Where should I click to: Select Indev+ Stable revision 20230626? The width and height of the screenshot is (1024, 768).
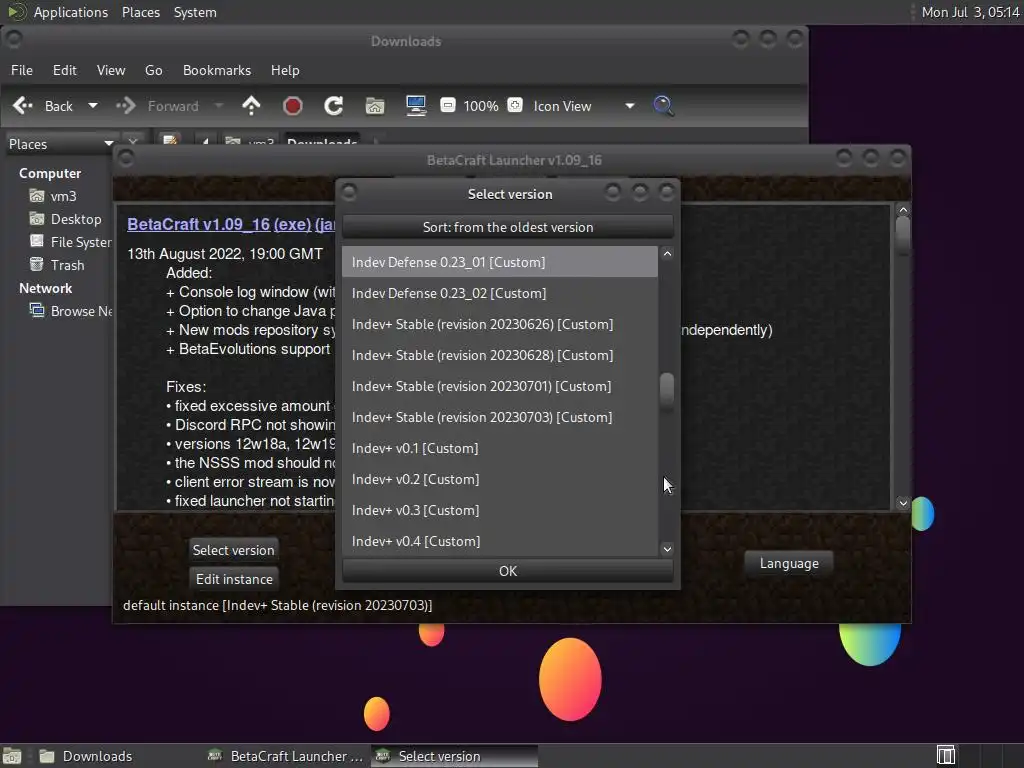click(x=500, y=325)
